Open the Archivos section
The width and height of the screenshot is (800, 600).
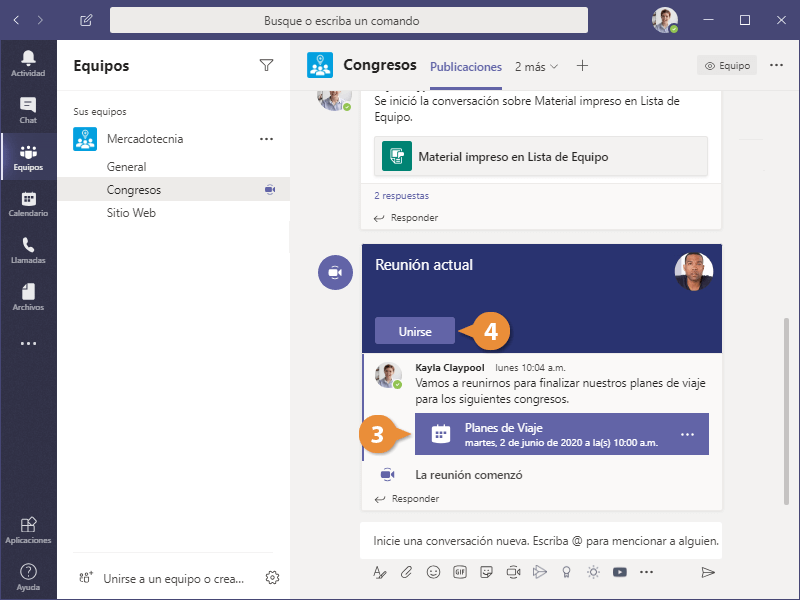[28, 297]
